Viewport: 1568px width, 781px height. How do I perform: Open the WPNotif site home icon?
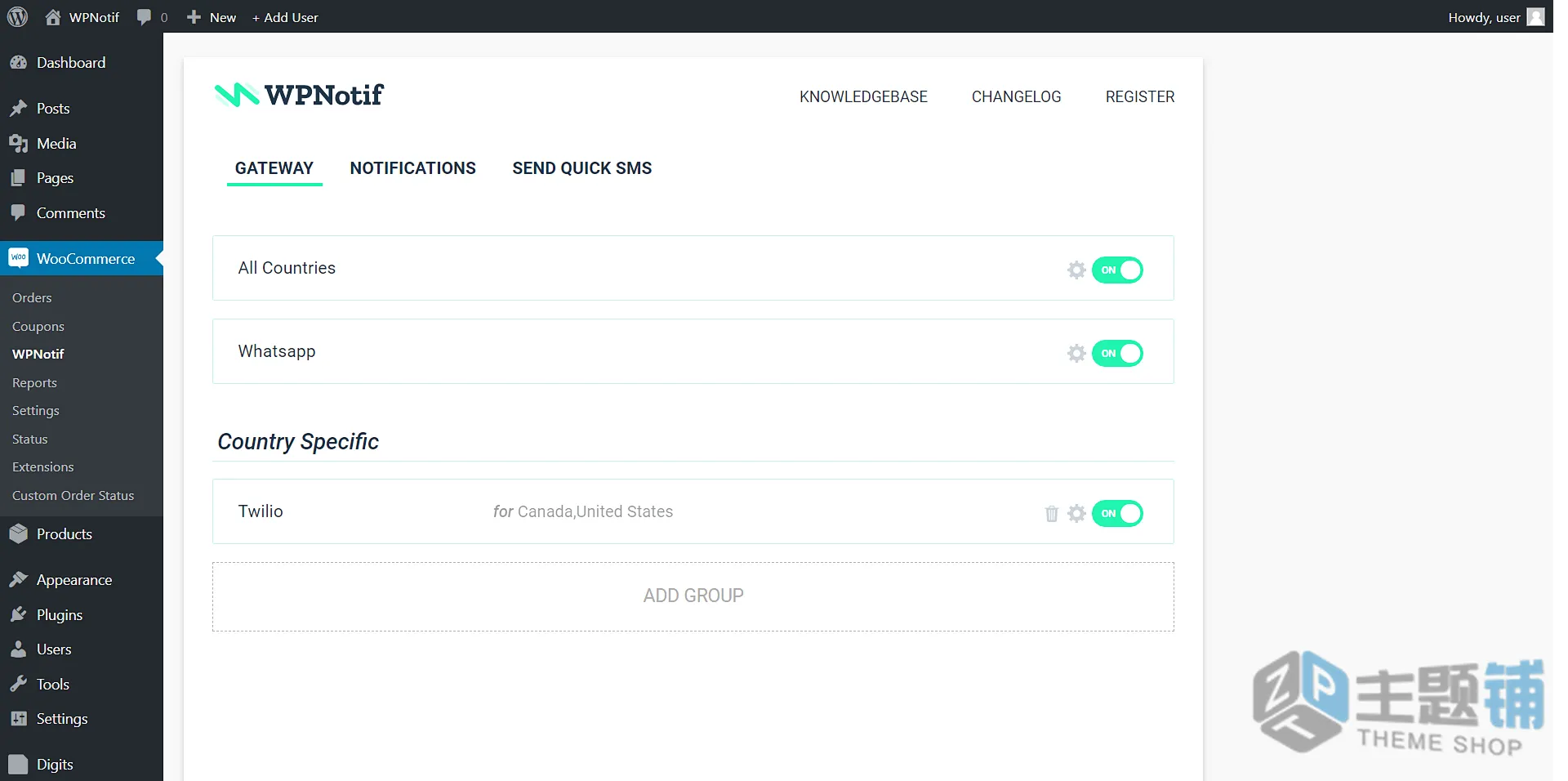point(53,17)
